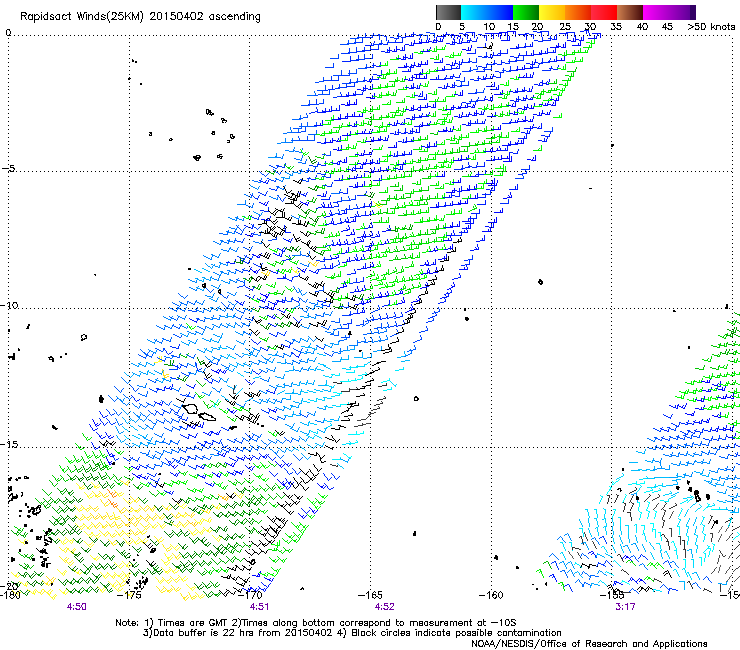The height and width of the screenshot is (650, 740).
Task: Click the -15 latitude axis label
Action: 9,445
